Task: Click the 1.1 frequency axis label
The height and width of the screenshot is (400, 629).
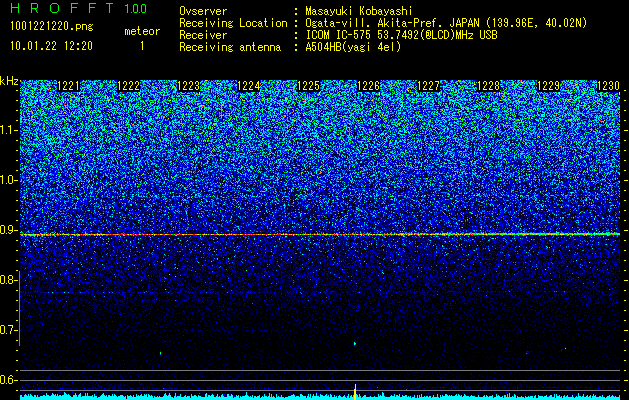Action: point(8,130)
